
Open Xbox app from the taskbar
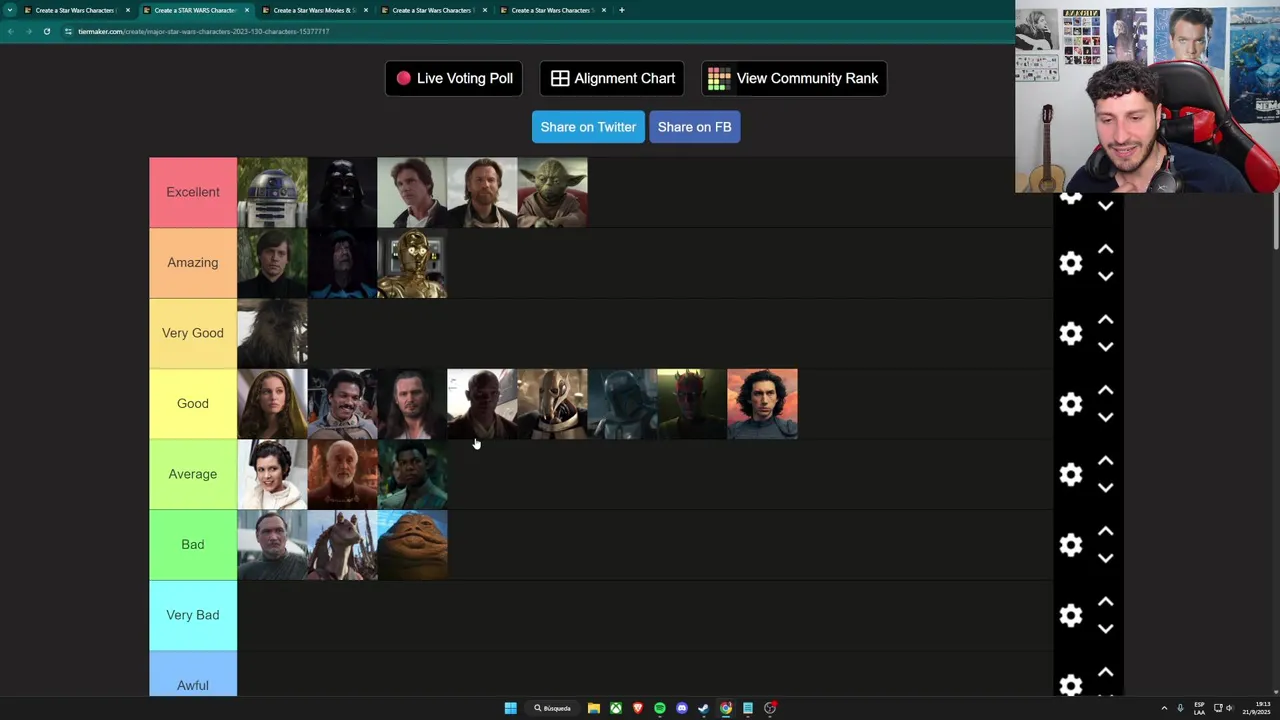[616, 708]
